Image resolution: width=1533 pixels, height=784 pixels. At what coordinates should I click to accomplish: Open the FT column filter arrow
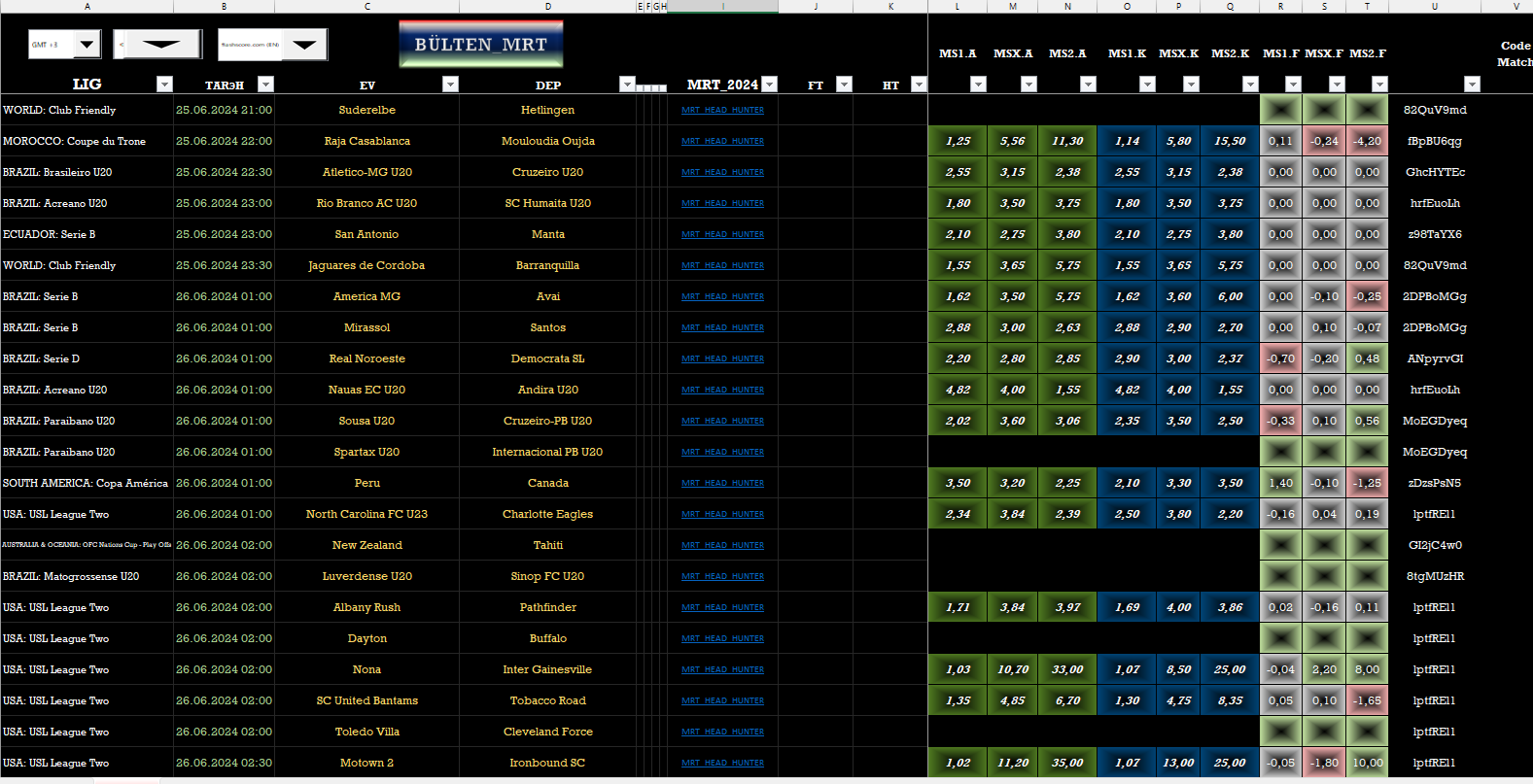coord(844,85)
